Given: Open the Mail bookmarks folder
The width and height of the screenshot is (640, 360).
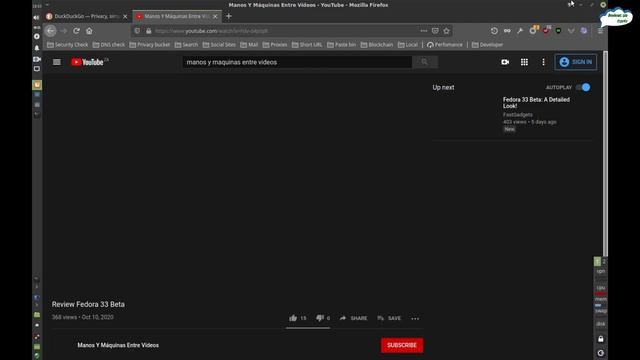Looking at the screenshot, I should click(249, 45).
